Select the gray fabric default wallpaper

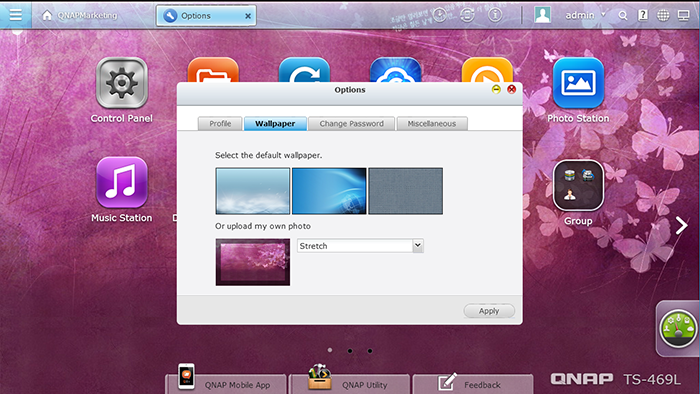(x=405, y=191)
